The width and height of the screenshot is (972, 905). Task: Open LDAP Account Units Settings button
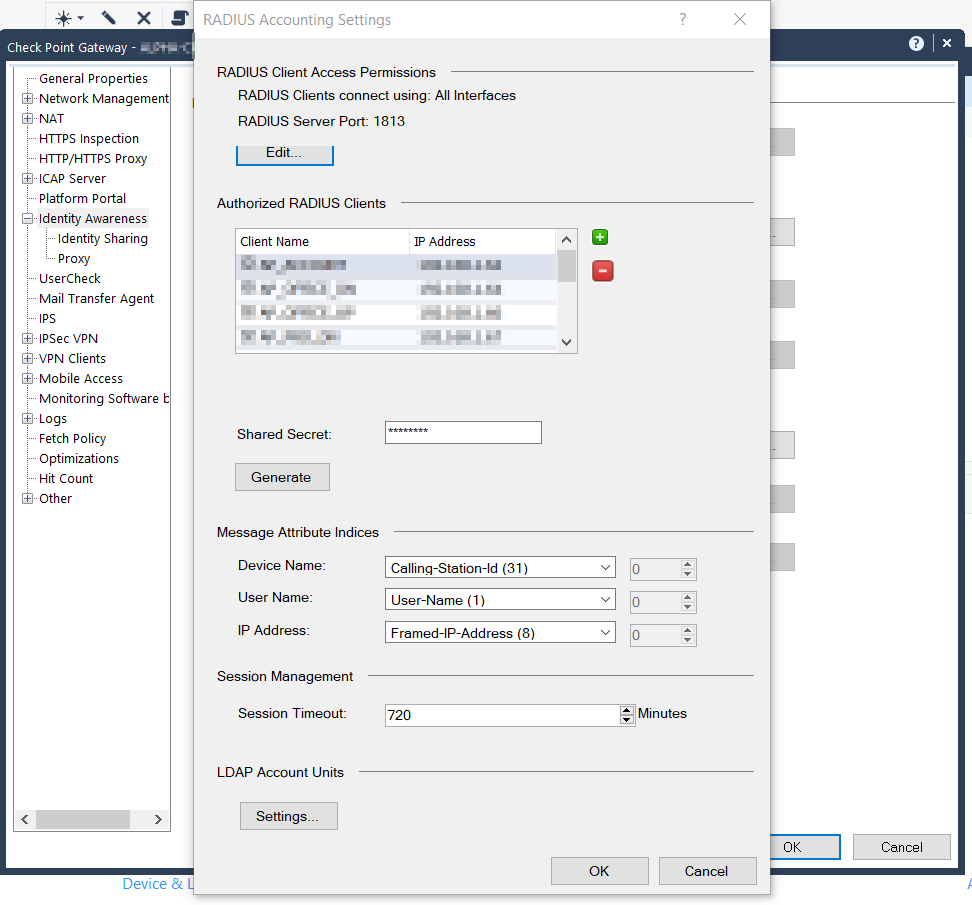tap(289, 816)
